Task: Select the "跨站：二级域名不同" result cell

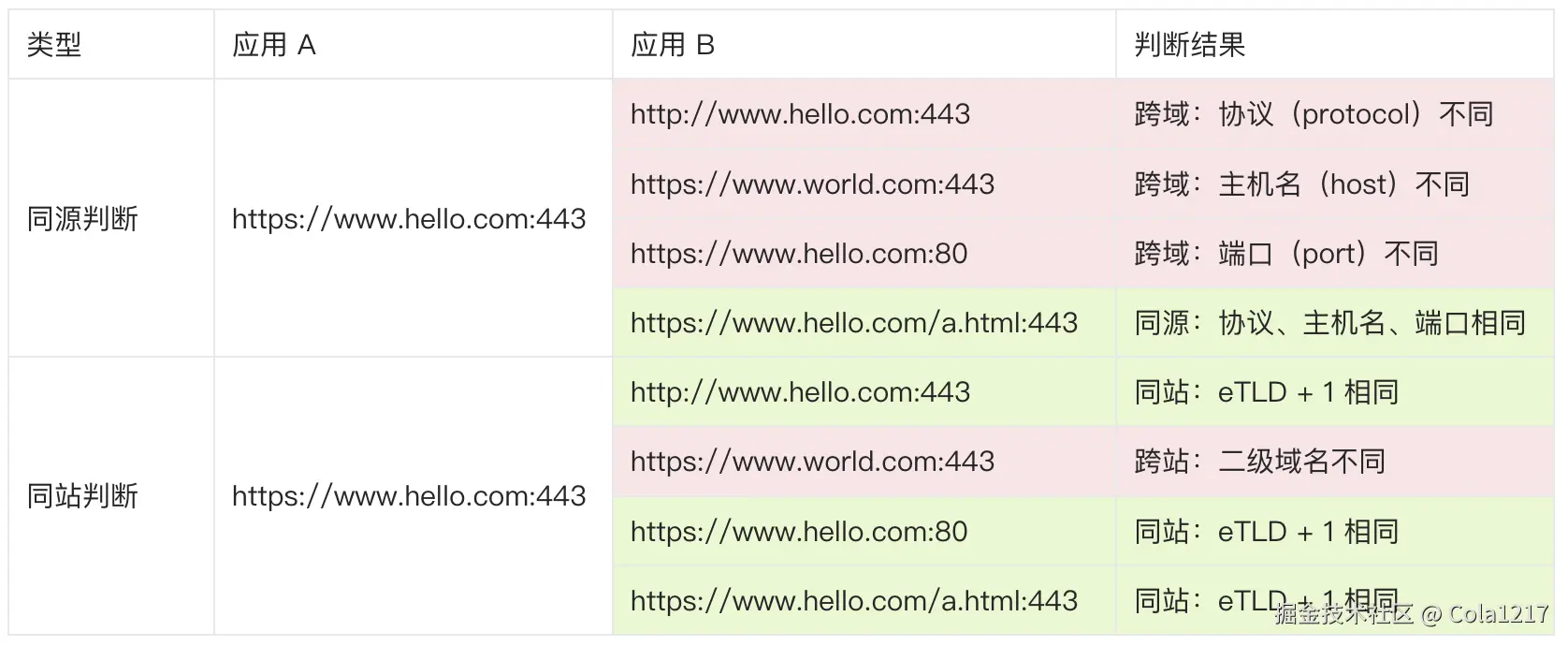Action: point(1259,462)
